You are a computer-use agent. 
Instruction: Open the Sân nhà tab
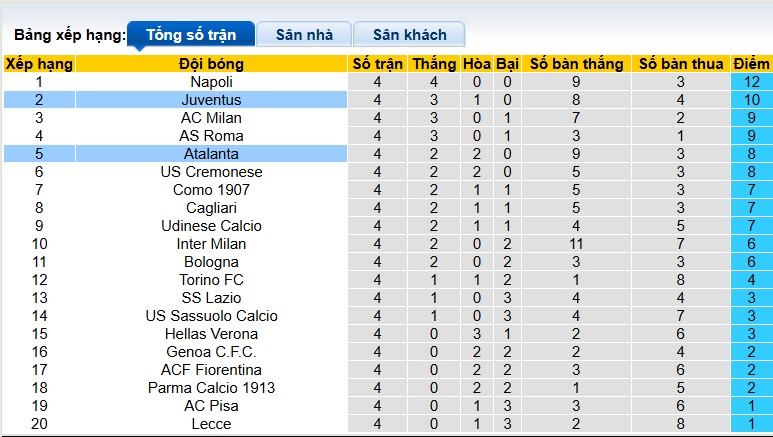tap(303, 35)
